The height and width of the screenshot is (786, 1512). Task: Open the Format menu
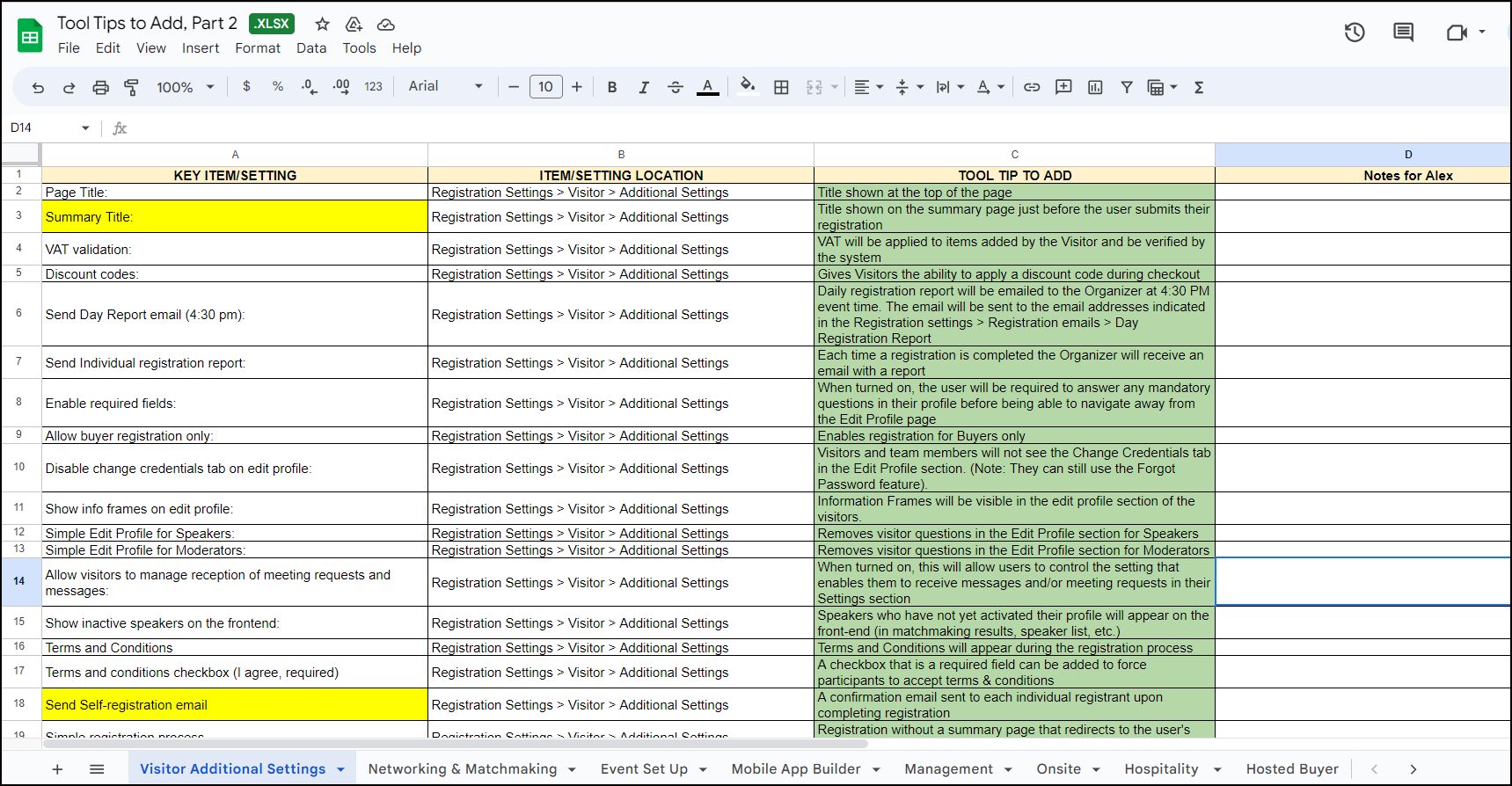[x=258, y=48]
